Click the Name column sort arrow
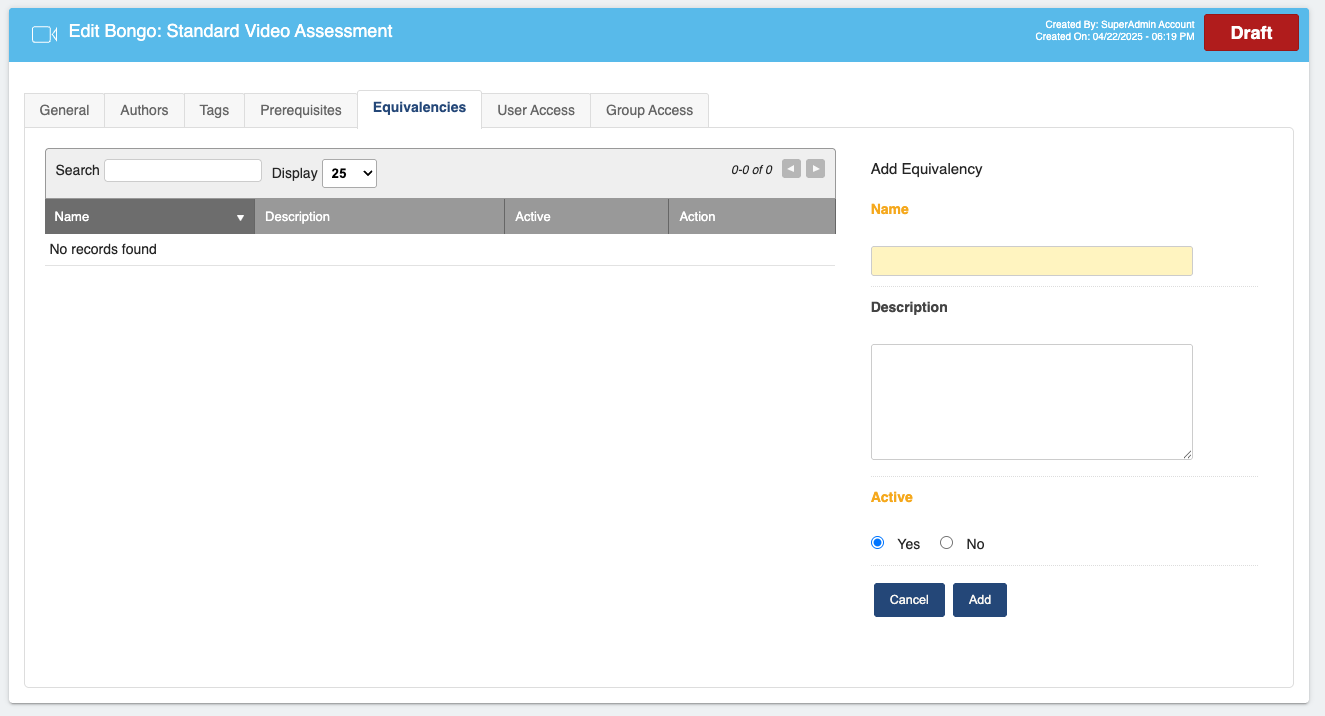The width and height of the screenshot is (1325, 716). (240, 217)
